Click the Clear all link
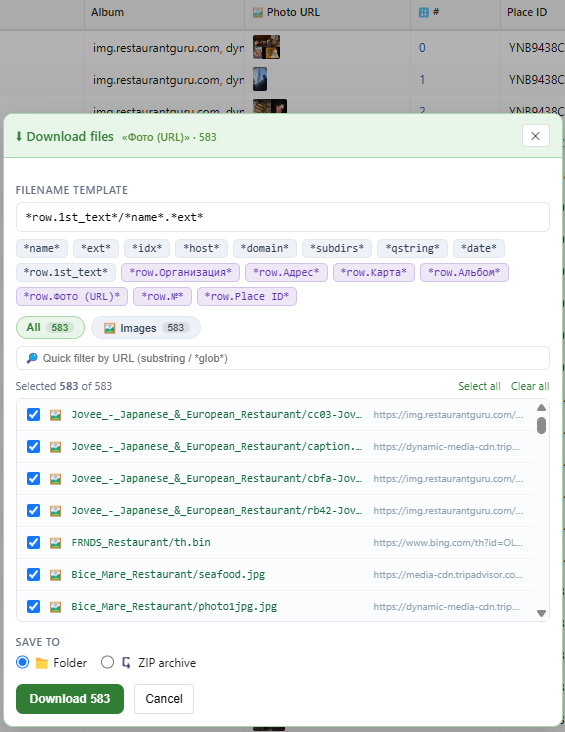 [x=530, y=386]
